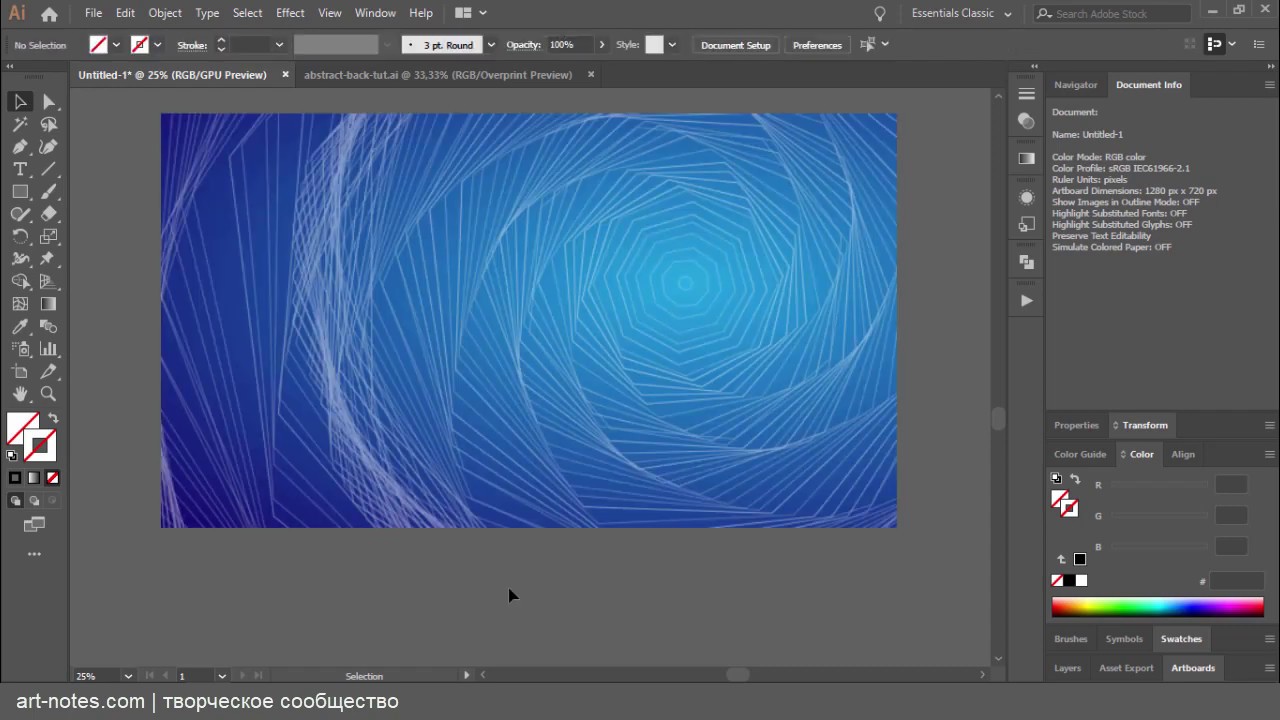Open the Window menu
This screenshot has width=1280, height=720.
click(375, 13)
